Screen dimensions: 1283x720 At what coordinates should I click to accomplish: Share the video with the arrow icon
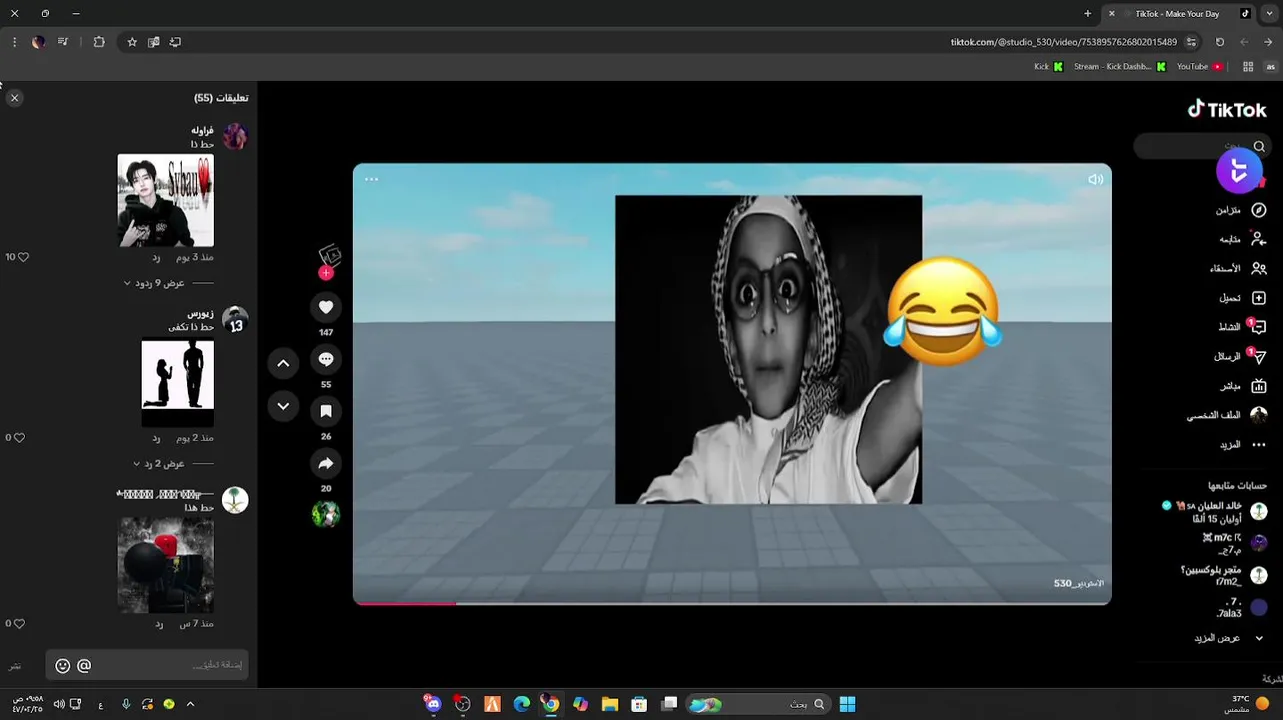(x=326, y=463)
